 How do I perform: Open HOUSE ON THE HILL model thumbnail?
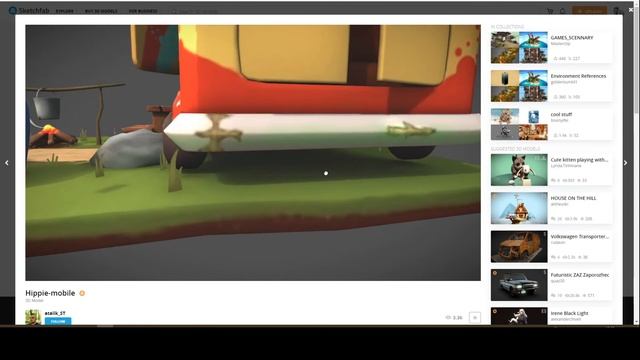point(519,208)
